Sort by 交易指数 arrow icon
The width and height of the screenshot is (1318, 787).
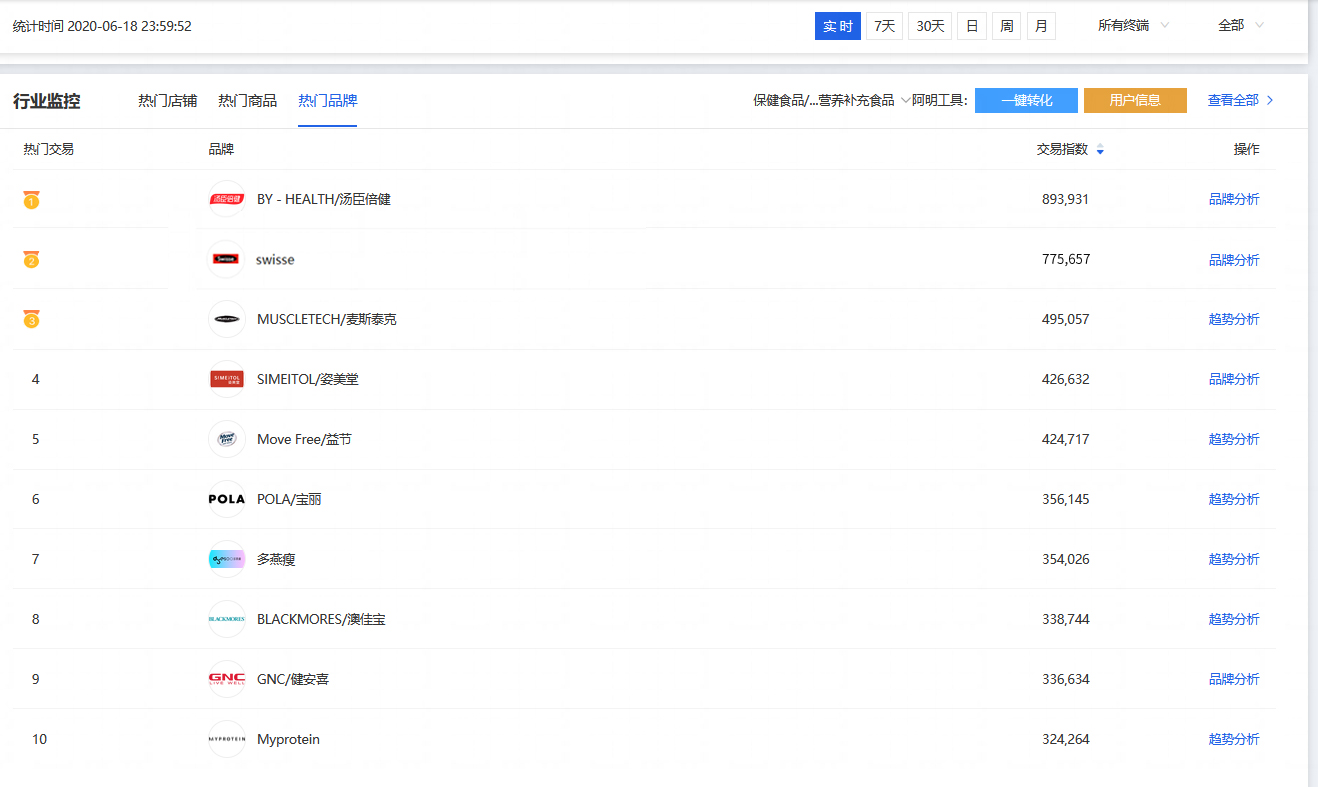(x=1100, y=150)
